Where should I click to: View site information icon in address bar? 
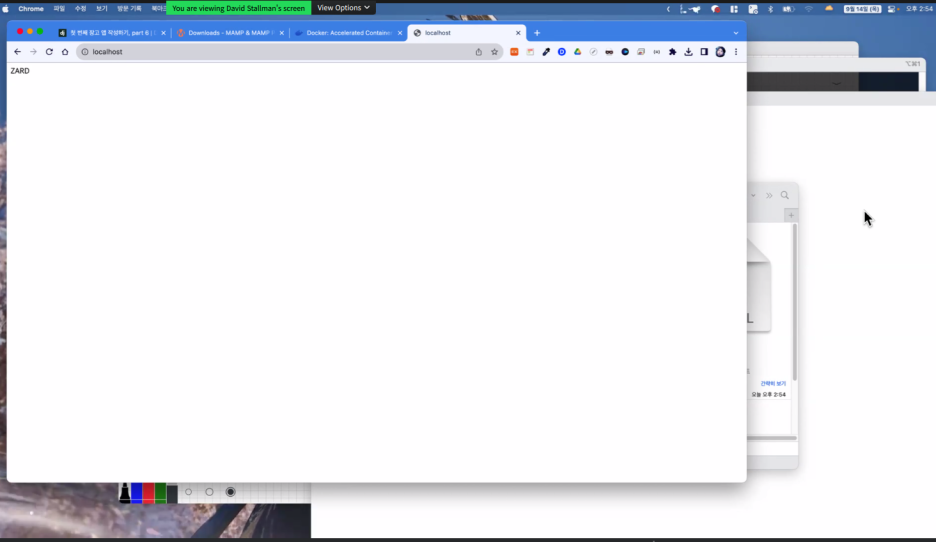85,52
